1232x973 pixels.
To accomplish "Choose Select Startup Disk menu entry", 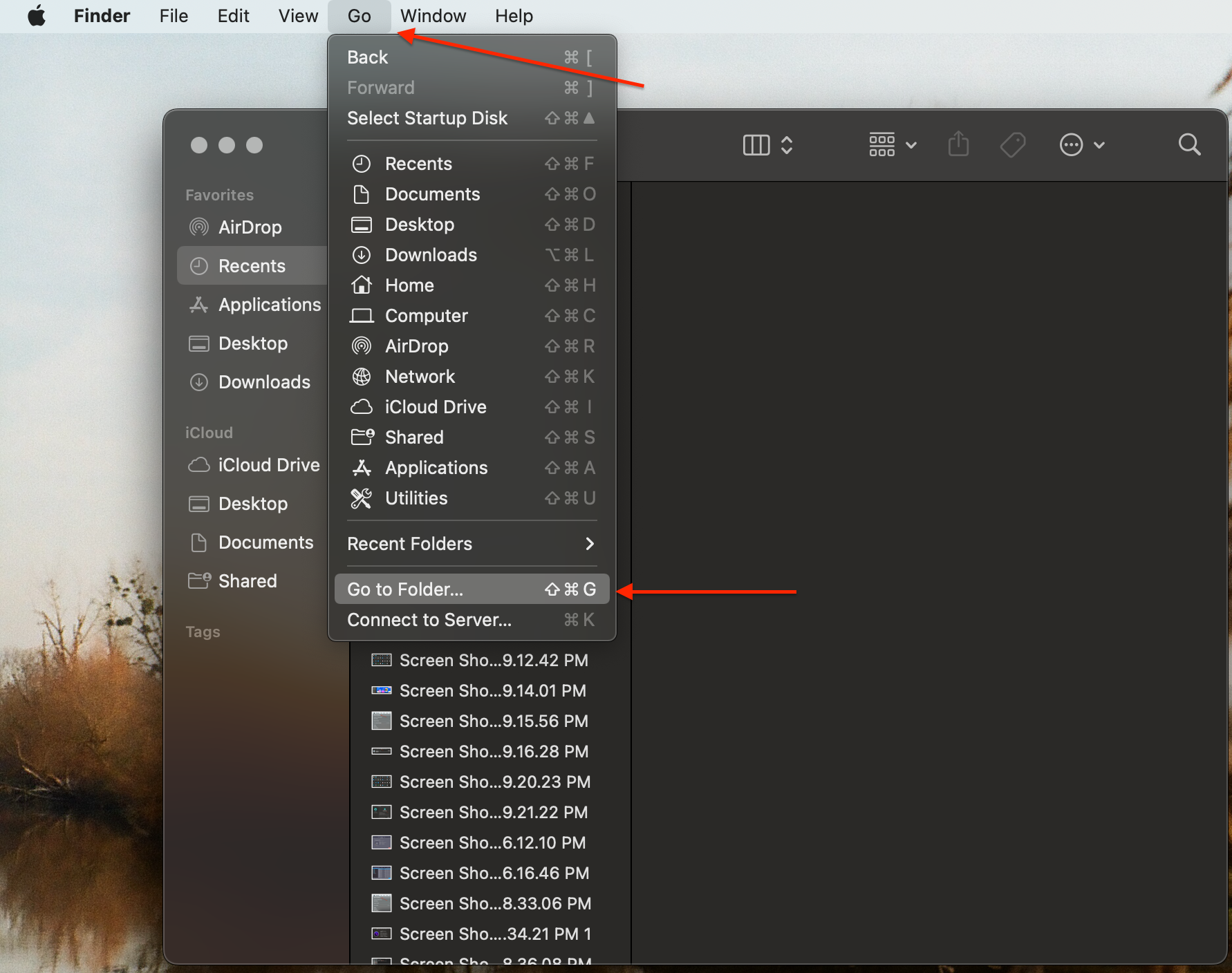I will pos(472,118).
